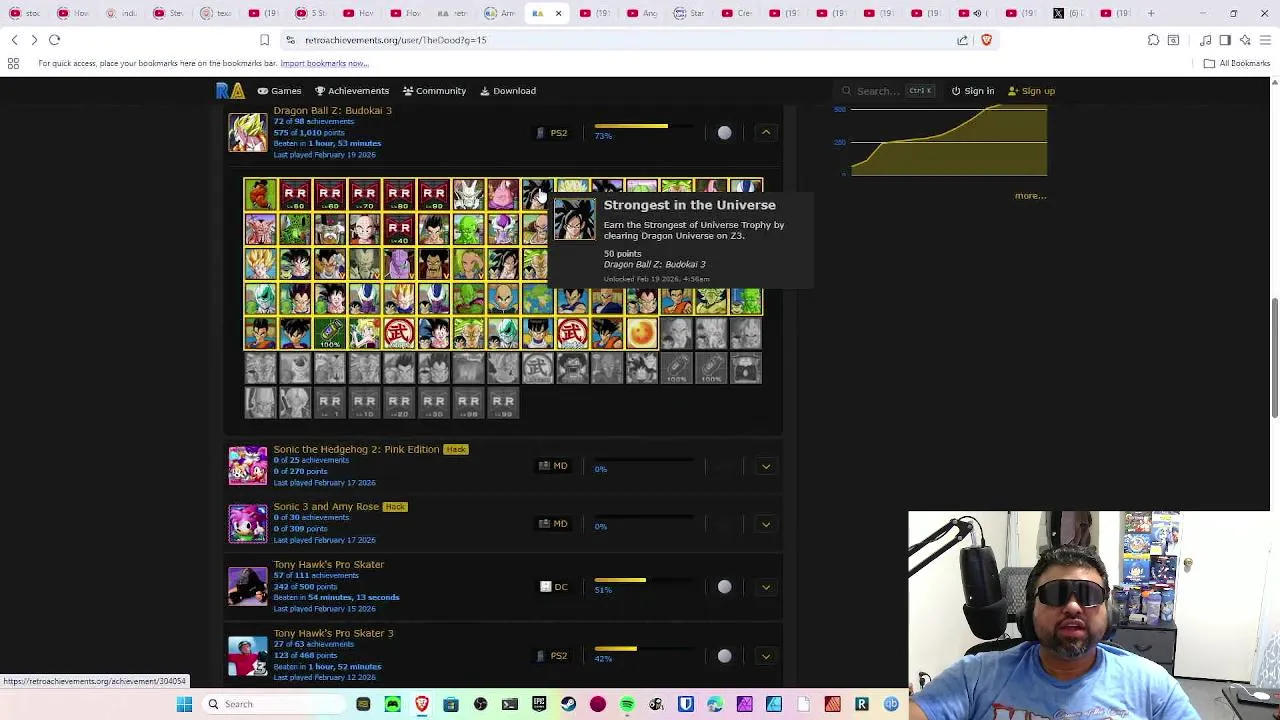Open the locked RR Lv 20 badge
The width and height of the screenshot is (1280, 720).
pyautogui.click(x=399, y=402)
